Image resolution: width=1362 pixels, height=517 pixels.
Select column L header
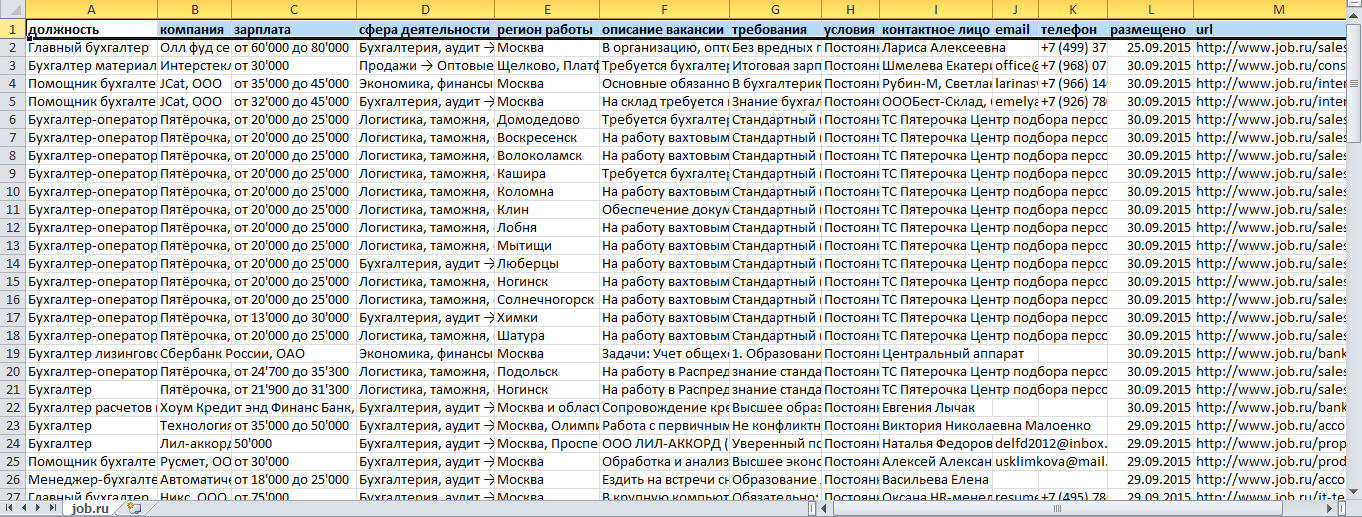click(x=1150, y=9)
